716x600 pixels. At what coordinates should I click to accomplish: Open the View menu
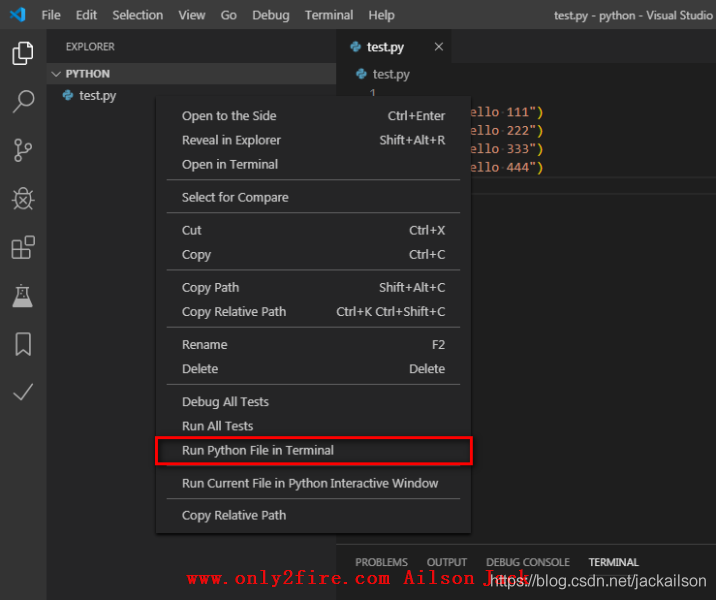192,15
